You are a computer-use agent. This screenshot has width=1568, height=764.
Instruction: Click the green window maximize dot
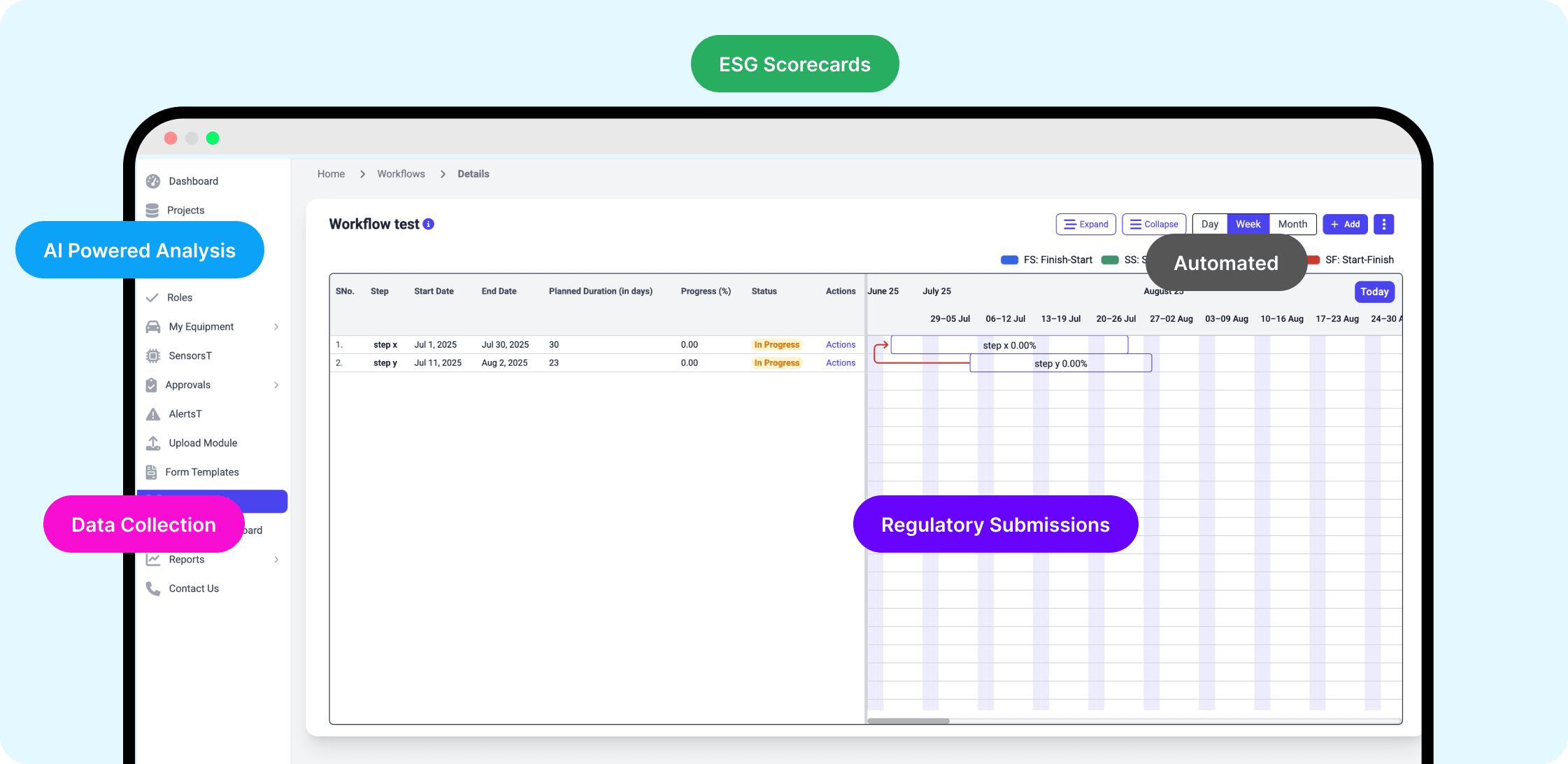tap(213, 139)
